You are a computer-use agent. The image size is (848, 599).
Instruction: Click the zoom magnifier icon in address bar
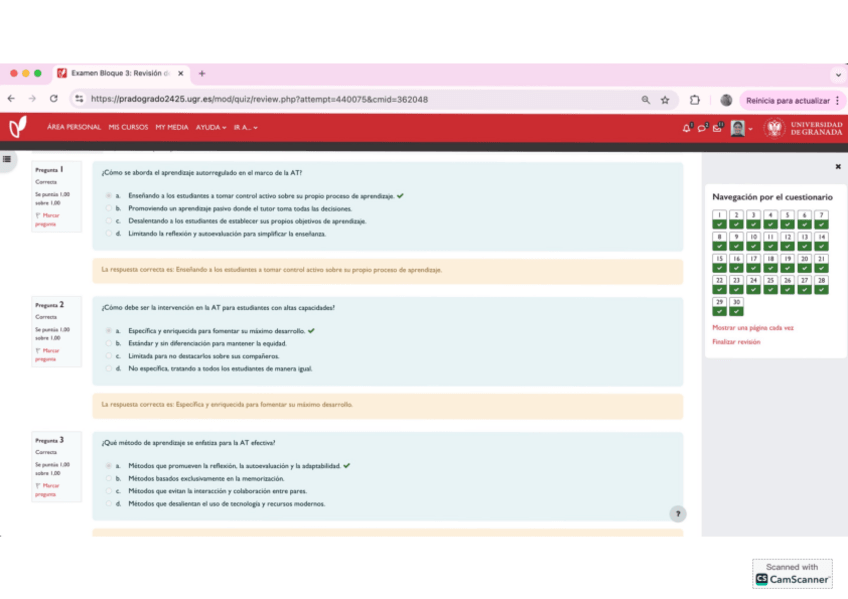[x=646, y=99]
